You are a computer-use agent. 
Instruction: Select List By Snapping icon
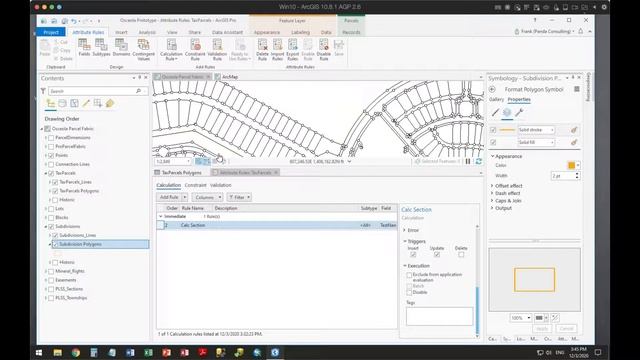pyautogui.click(x=98, y=104)
